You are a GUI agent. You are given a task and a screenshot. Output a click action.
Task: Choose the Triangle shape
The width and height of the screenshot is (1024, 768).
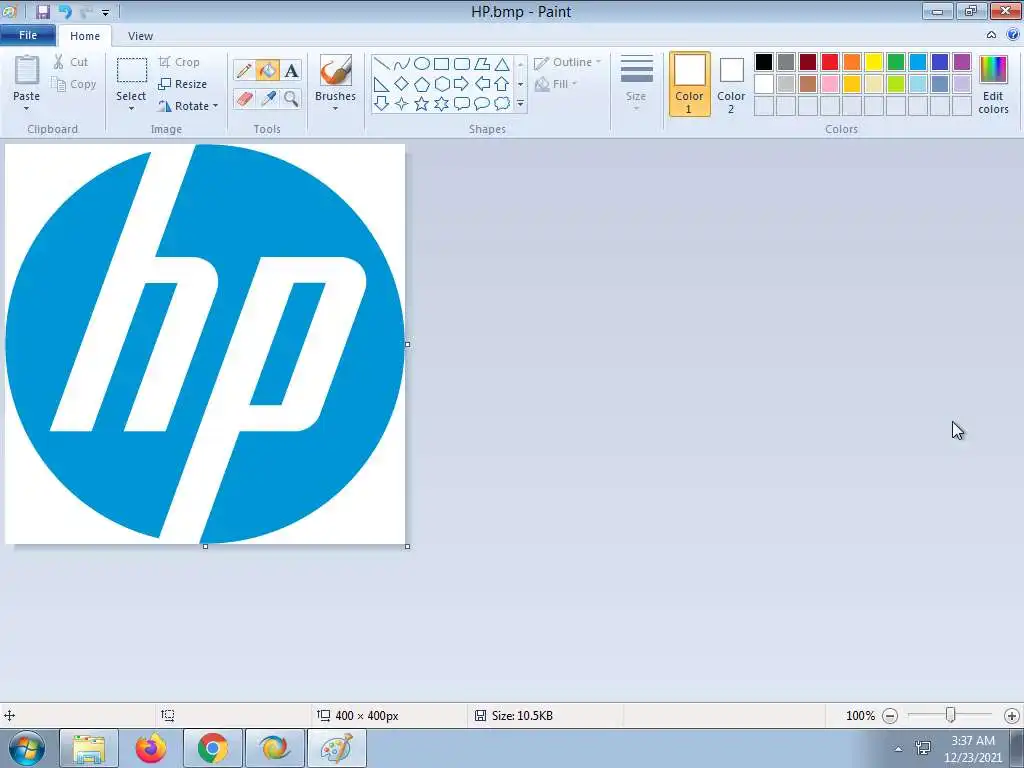tap(502, 64)
